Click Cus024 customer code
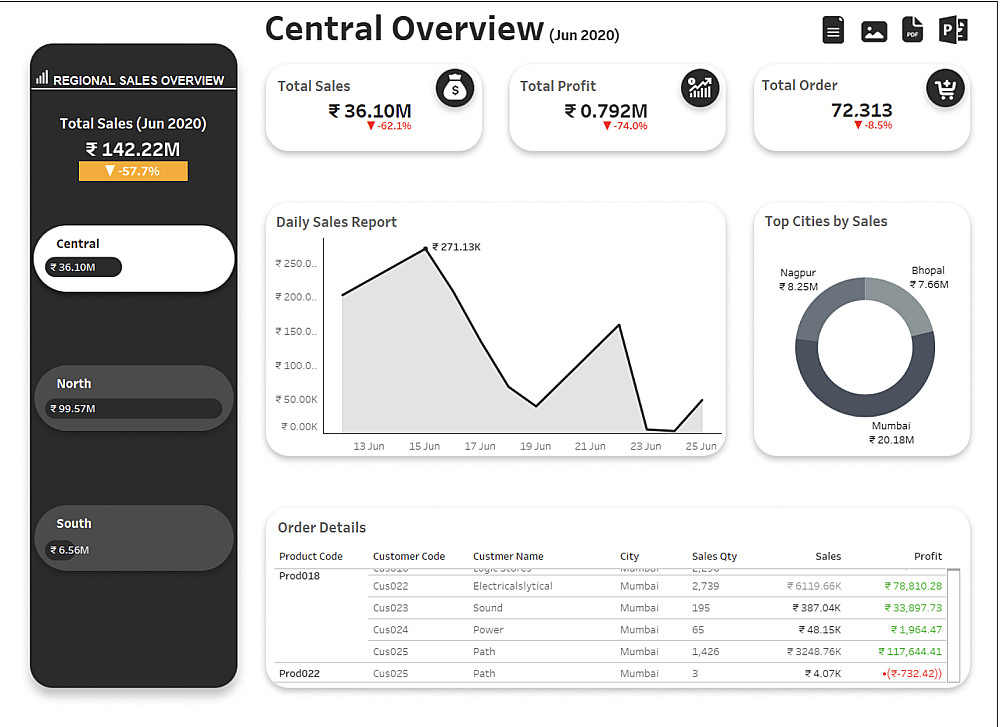The width and height of the screenshot is (1000, 727). point(390,629)
